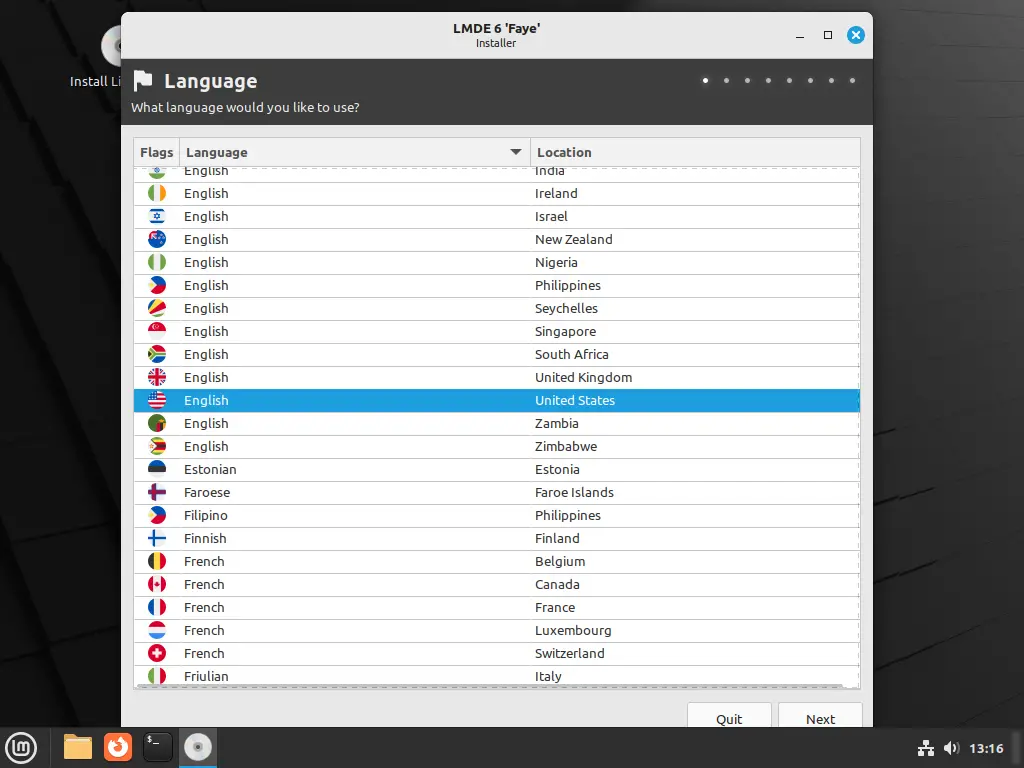Image resolution: width=1024 pixels, height=768 pixels.
Task: Select the Finnish language row
Action: [496, 538]
